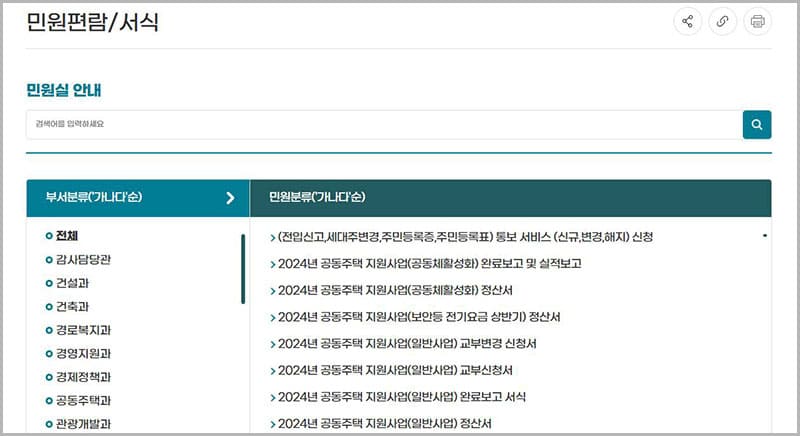
Task: Open the 통보 서비스 (신규,변경,해지) 신청 link
Action: [465, 237]
